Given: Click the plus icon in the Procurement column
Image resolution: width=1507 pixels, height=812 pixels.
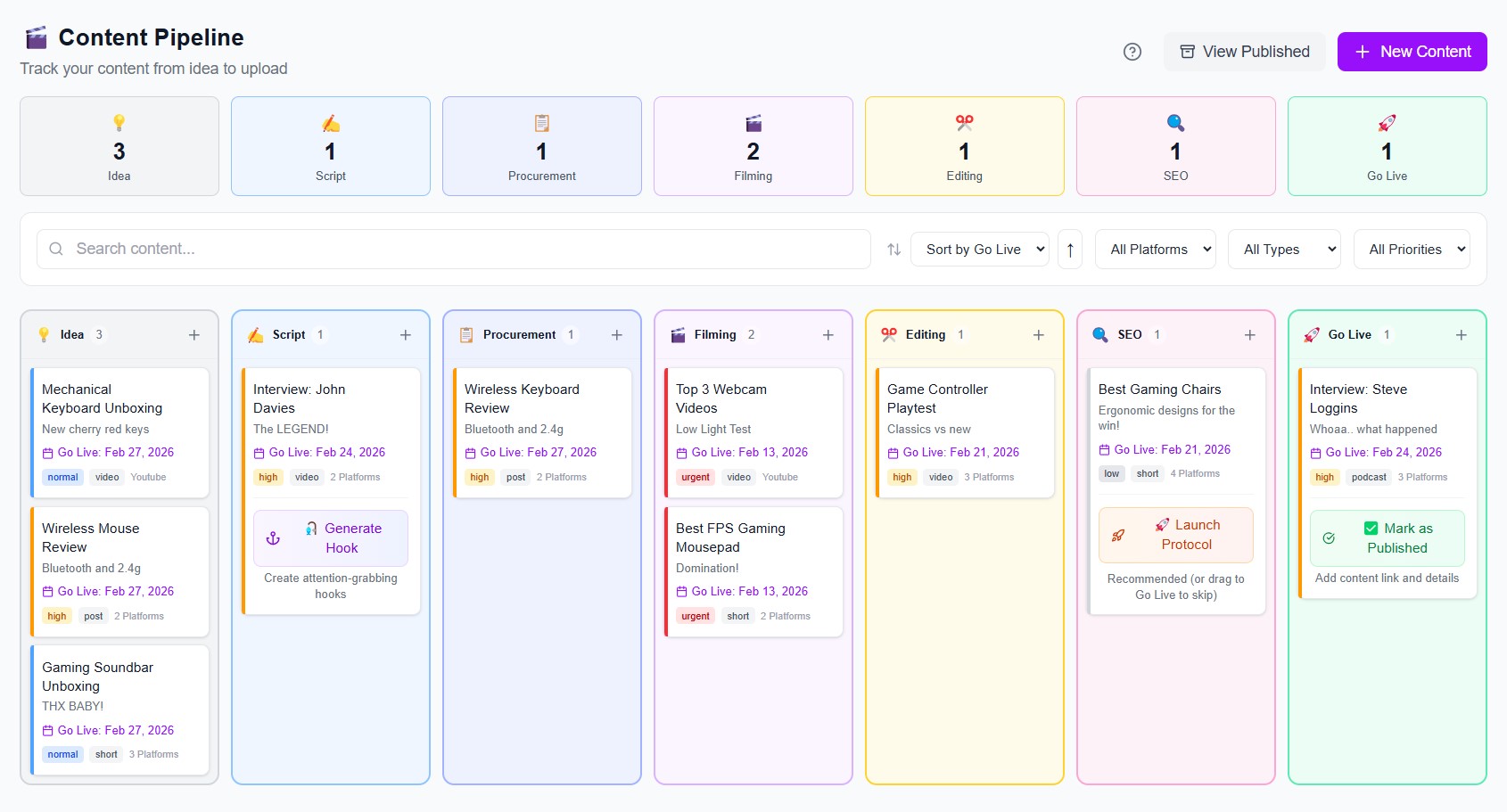Looking at the screenshot, I should 616,334.
